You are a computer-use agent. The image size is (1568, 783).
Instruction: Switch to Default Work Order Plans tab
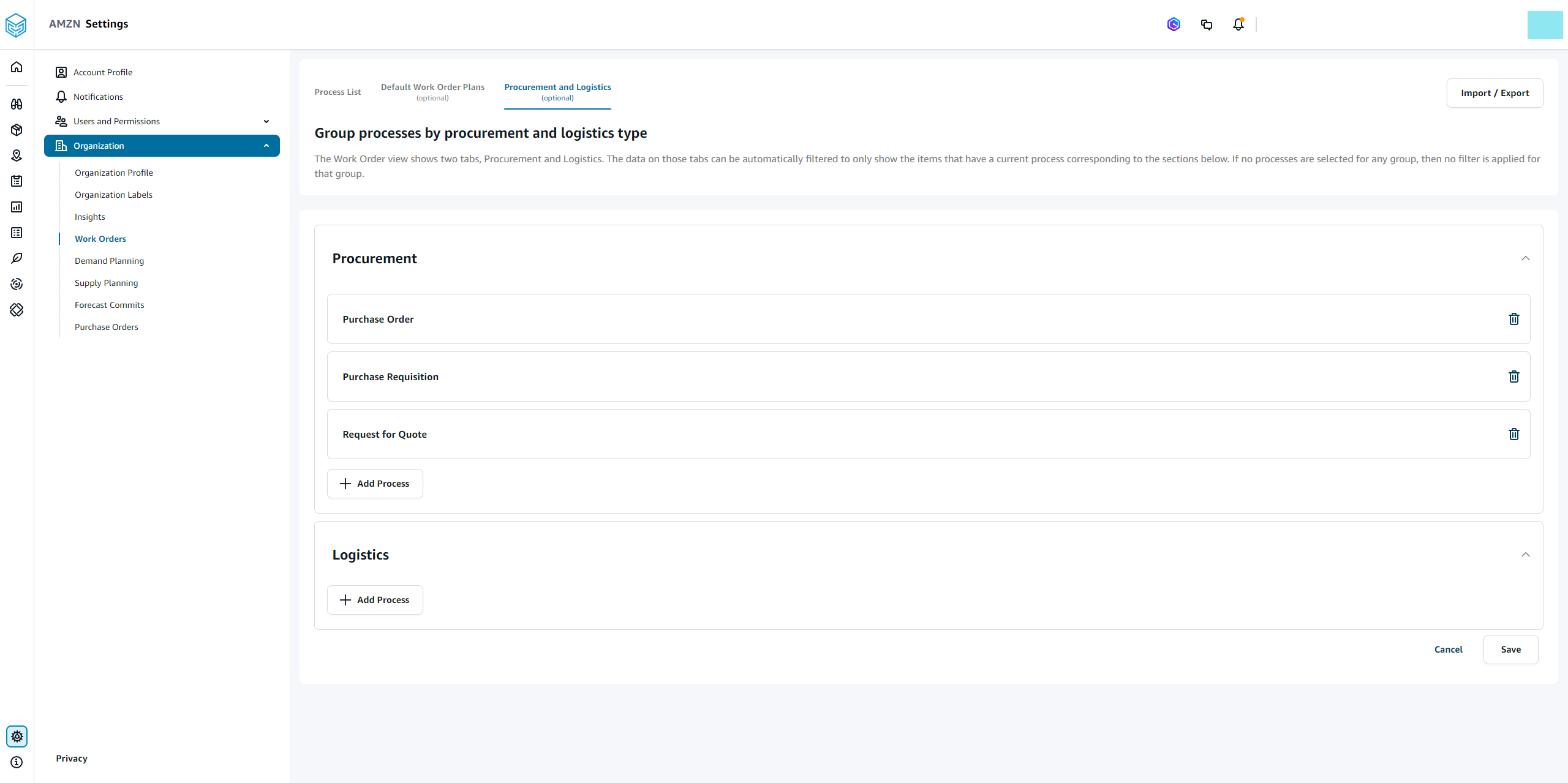(x=433, y=91)
